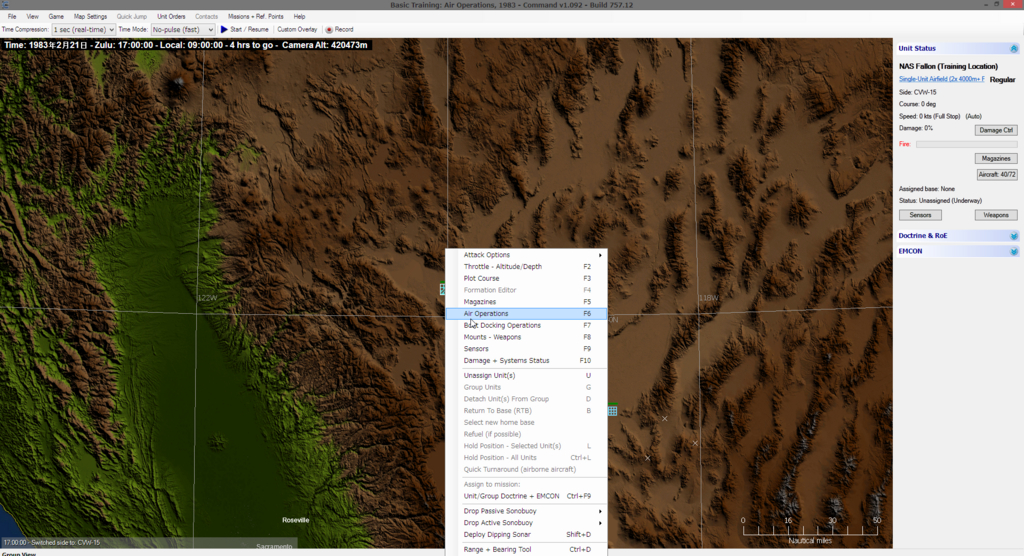Viewport: 1024px width, 556px height.
Task: Click the NAS Fallon unit name text
Action: pos(948,66)
